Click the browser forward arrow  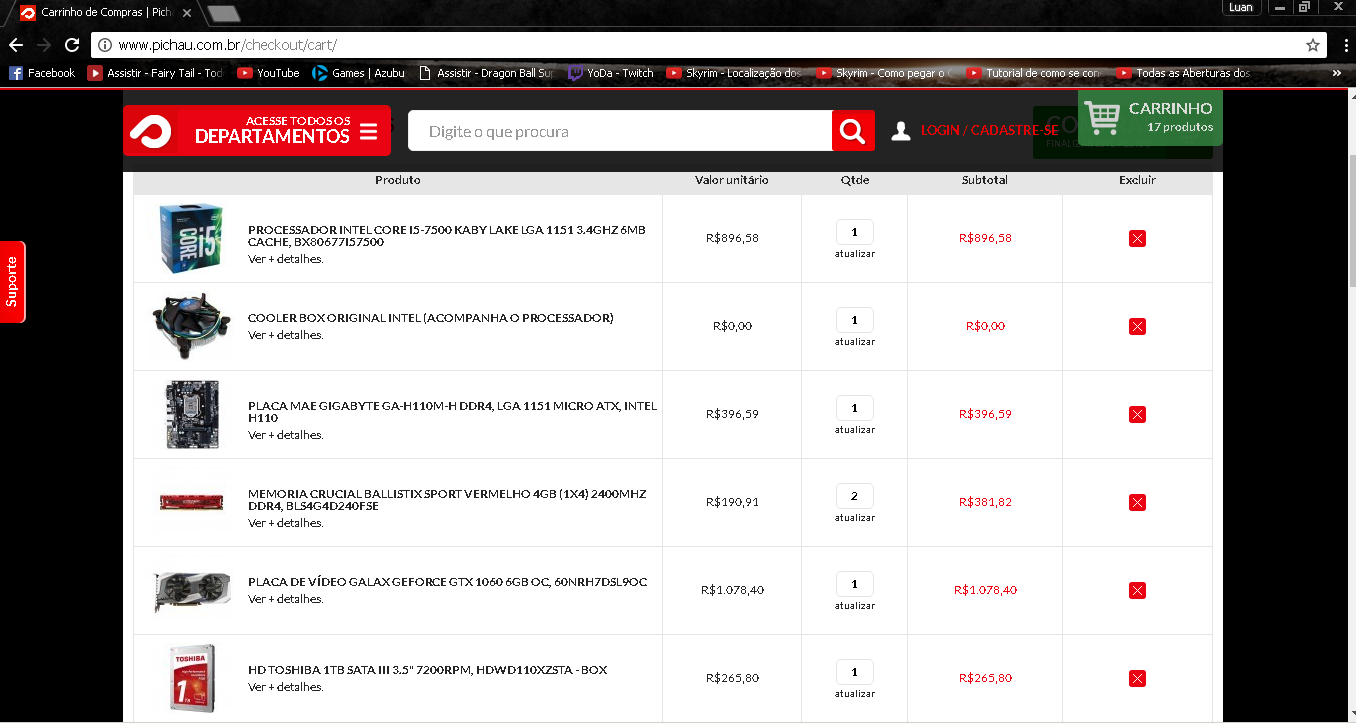(43, 45)
